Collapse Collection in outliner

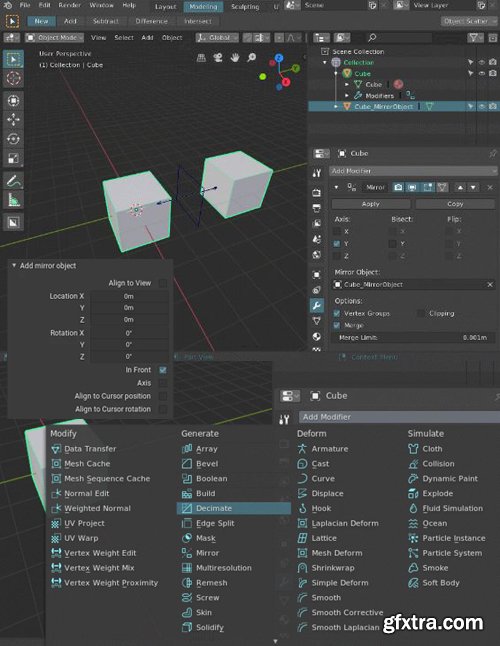tap(325, 63)
